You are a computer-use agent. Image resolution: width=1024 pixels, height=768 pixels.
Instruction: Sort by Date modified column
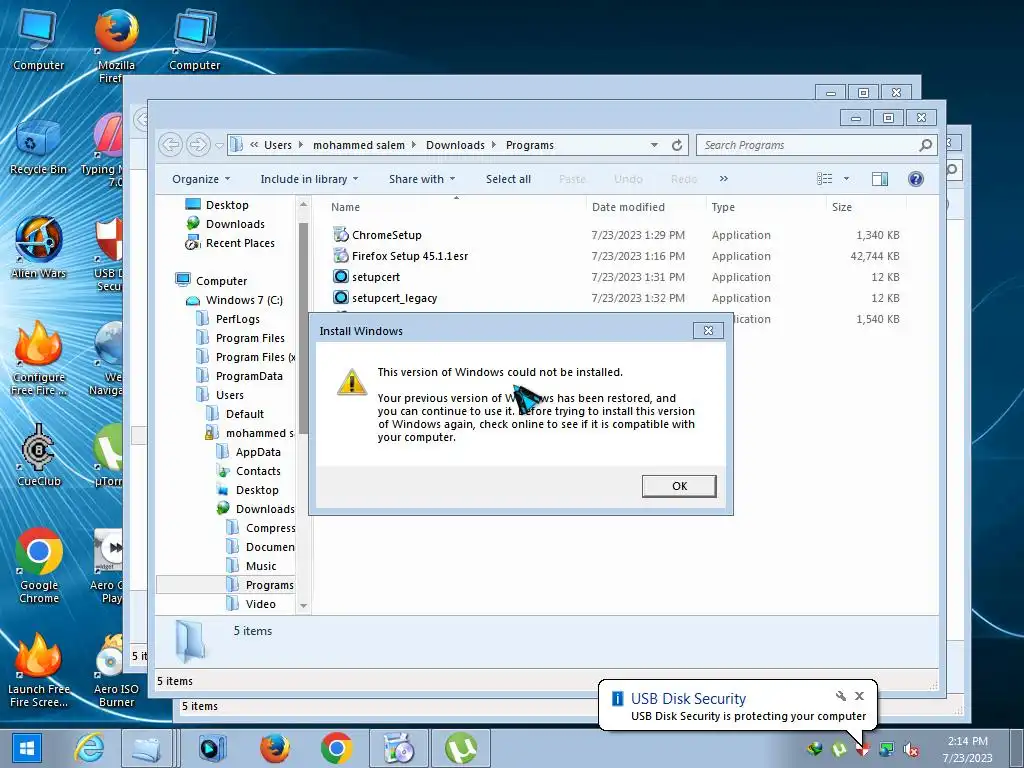pos(628,207)
